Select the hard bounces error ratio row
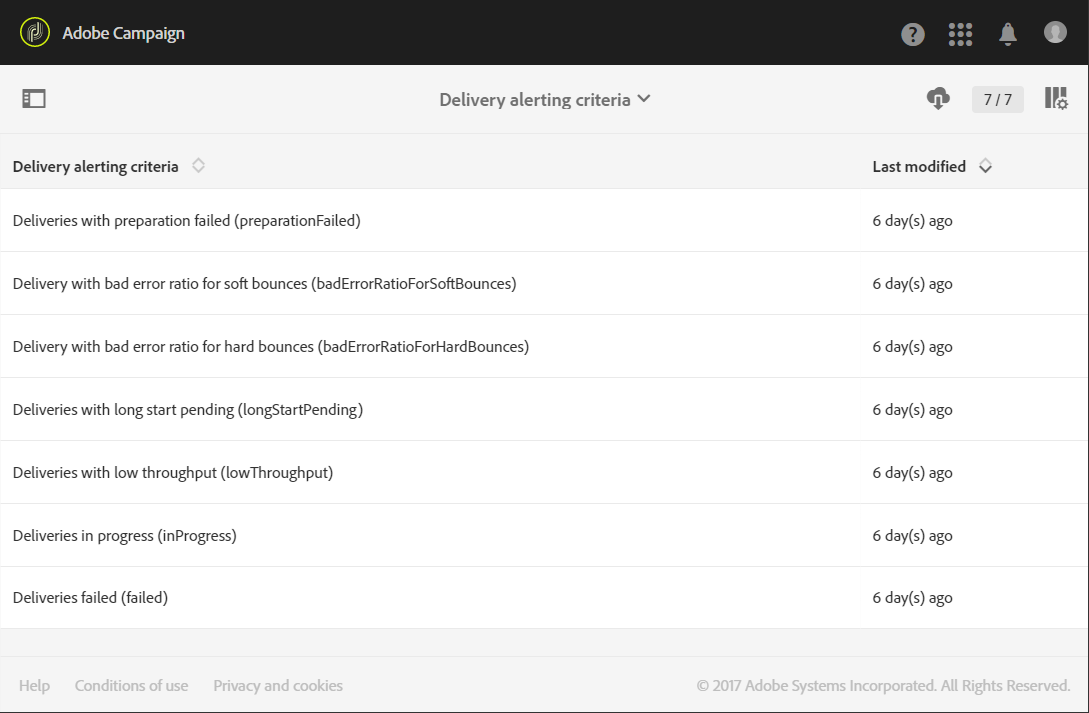This screenshot has height=713, width=1089. (x=270, y=347)
